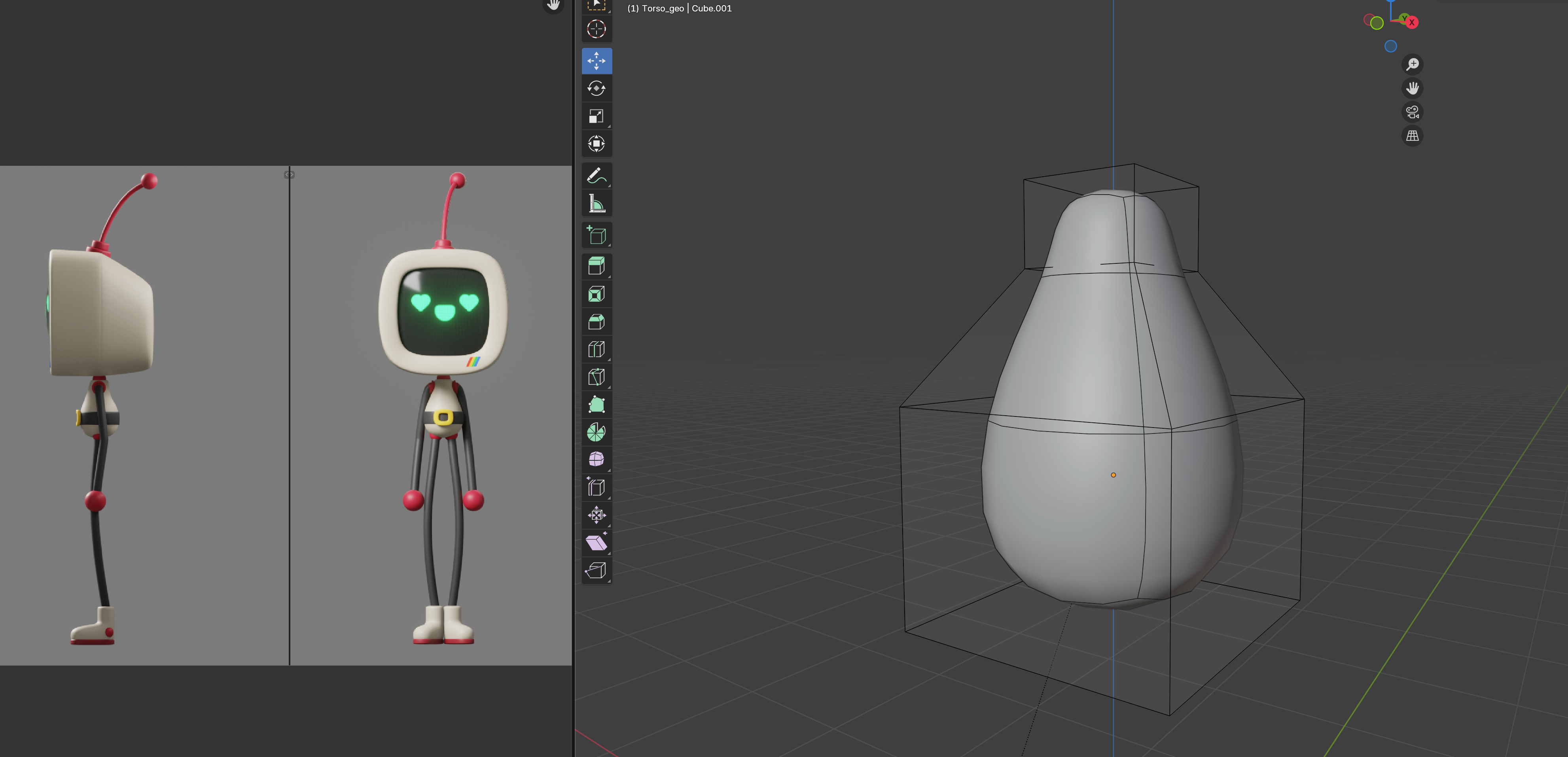
Task: Click the viewport zoom magnifier button
Action: pos(1412,64)
